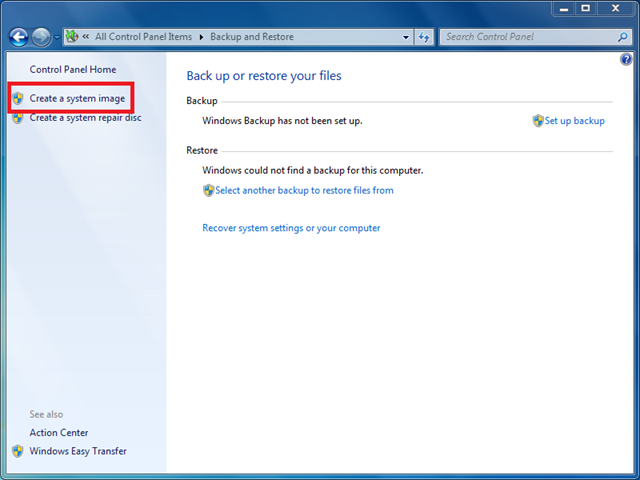The height and width of the screenshot is (480, 640).
Task: Click the 'Backup' section label
Action: 202,101
